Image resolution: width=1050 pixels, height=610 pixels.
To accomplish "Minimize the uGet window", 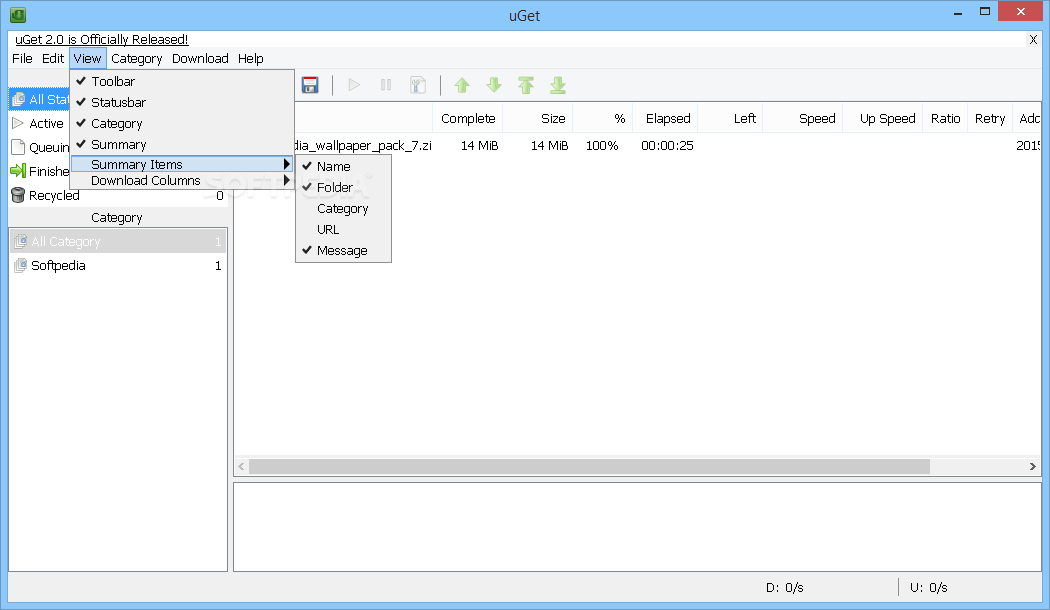I will 958,12.
